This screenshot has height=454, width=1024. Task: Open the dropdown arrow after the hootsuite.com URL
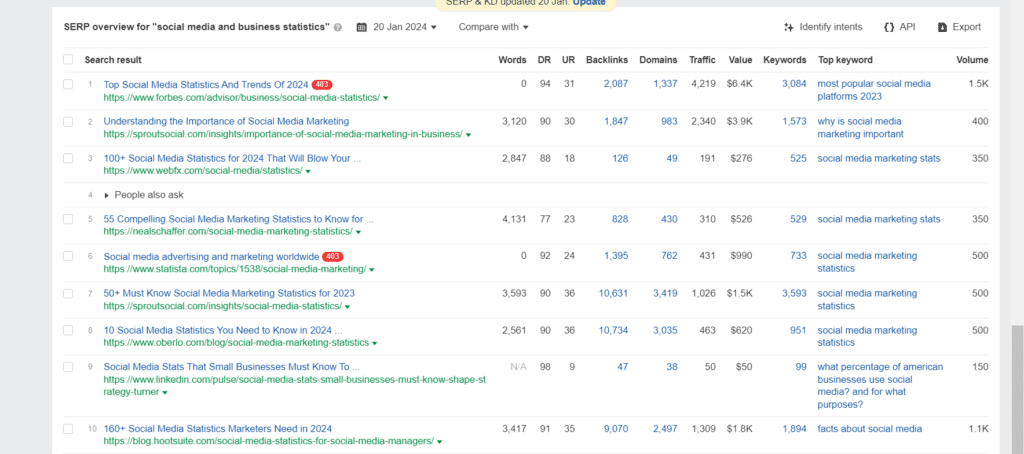coord(440,442)
